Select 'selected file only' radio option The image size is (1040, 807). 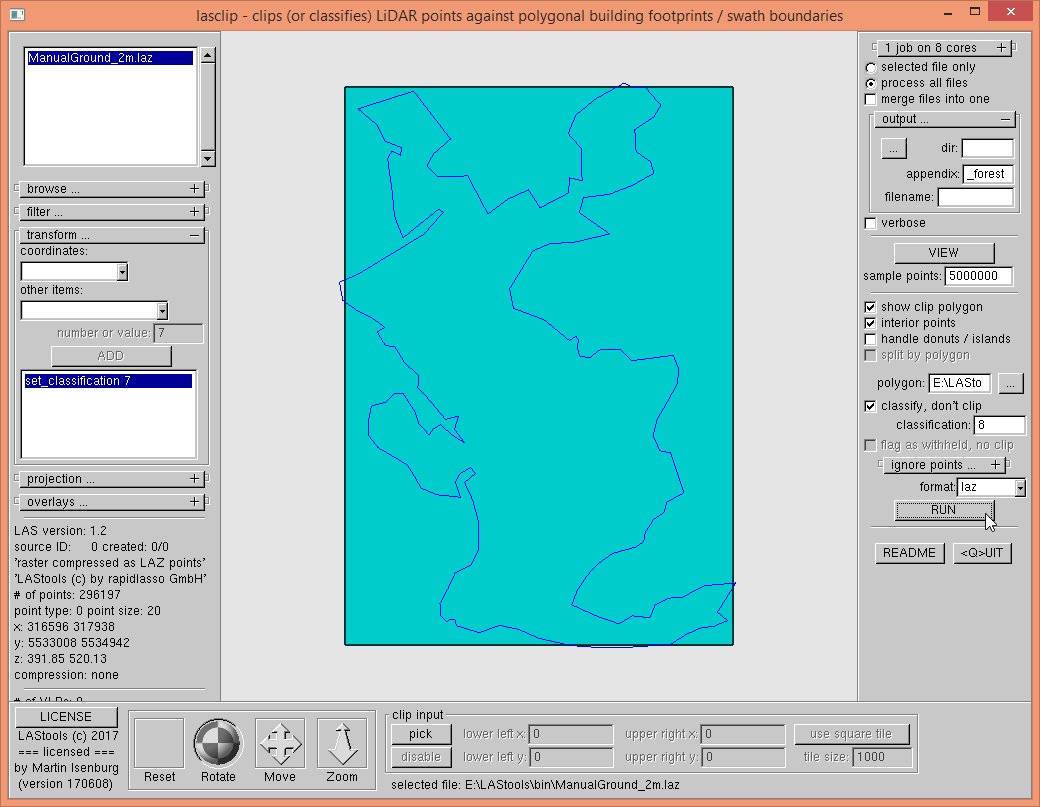point(871,67)
